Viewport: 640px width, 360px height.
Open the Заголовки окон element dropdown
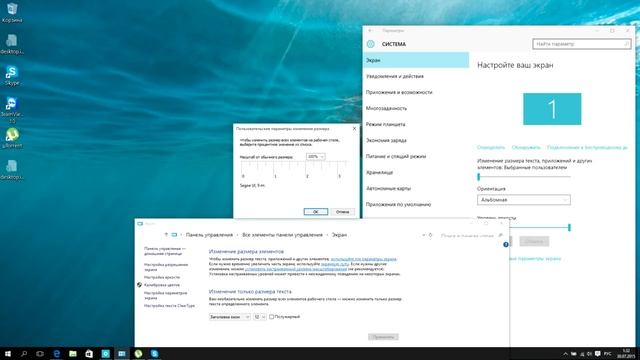pyautogui.click(x=229, y=317)
